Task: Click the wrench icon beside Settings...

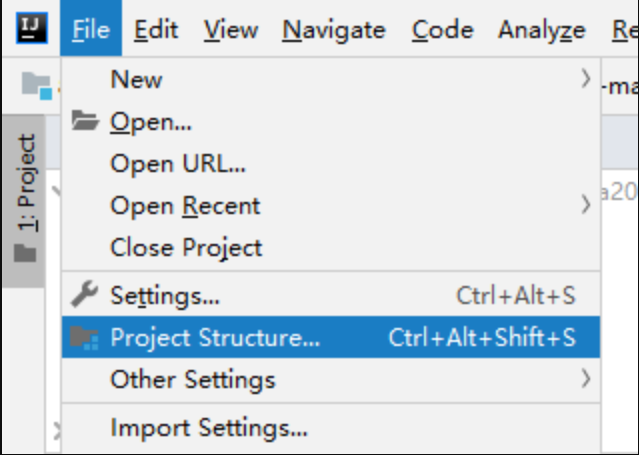Action: click(x=86, y=295)
